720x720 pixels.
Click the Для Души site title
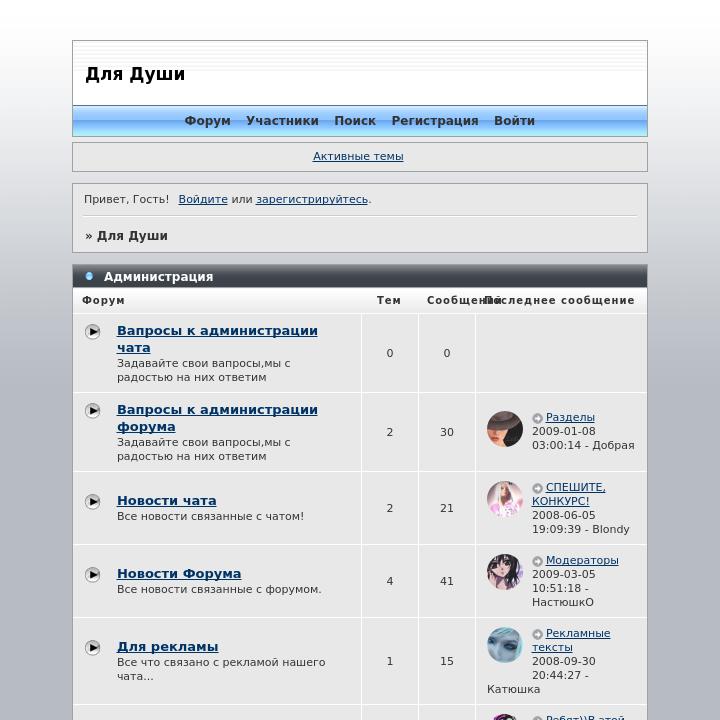coord(135,74)
